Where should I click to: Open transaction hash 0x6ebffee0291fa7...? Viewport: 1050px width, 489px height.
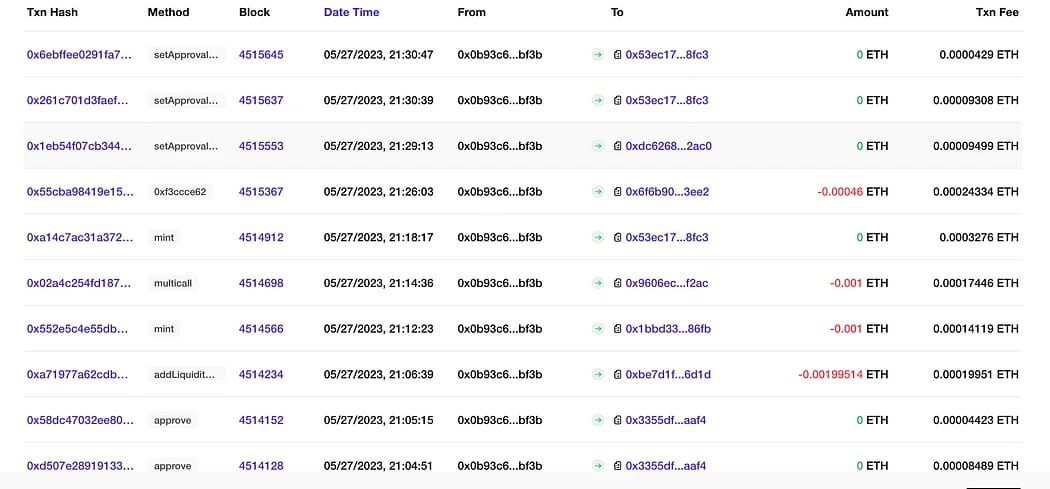click(79, 55)
